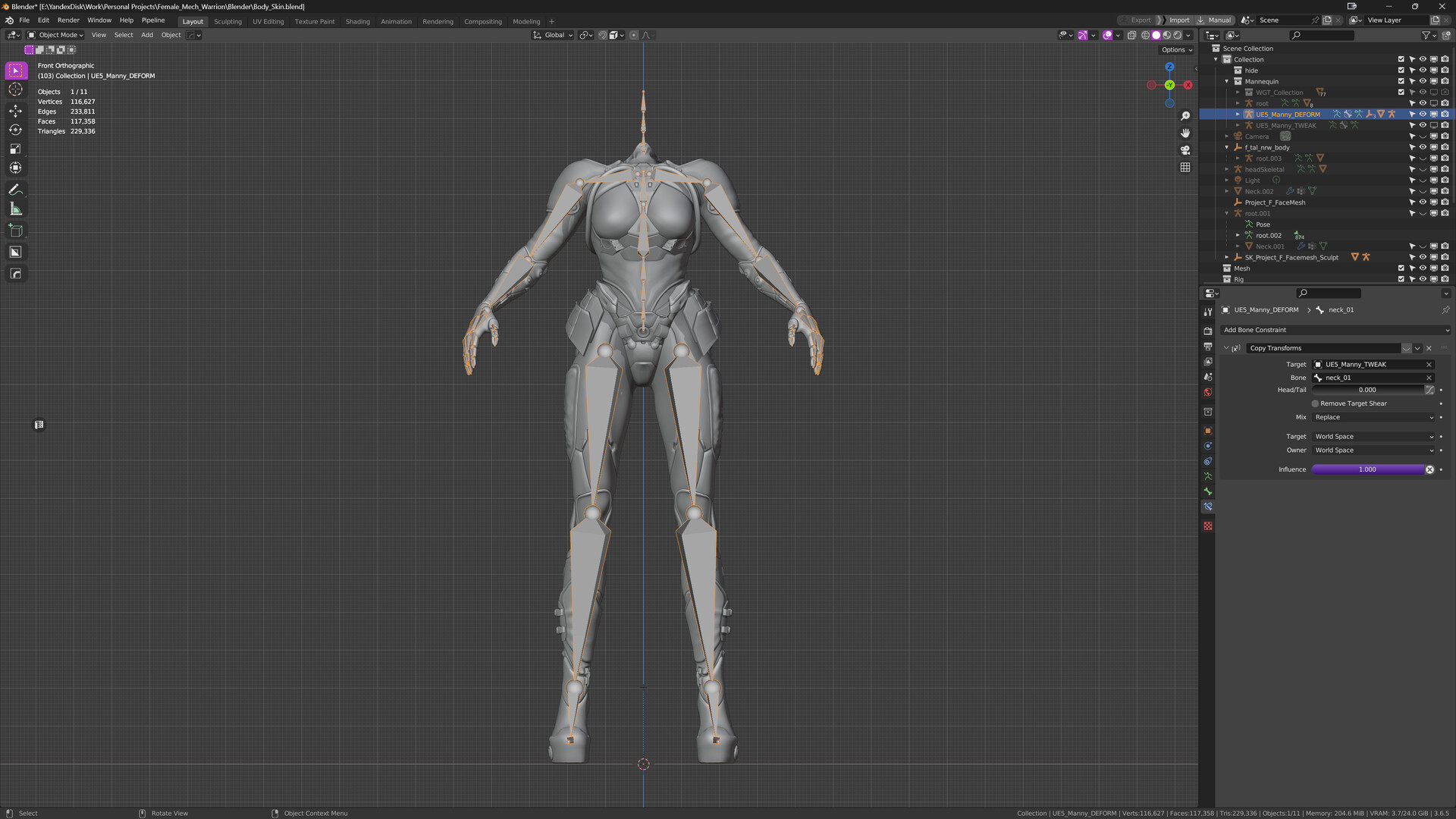Click the viewport zoom magnifier icon
This screenshot has width=1456, height=819.
point(1185,116)
